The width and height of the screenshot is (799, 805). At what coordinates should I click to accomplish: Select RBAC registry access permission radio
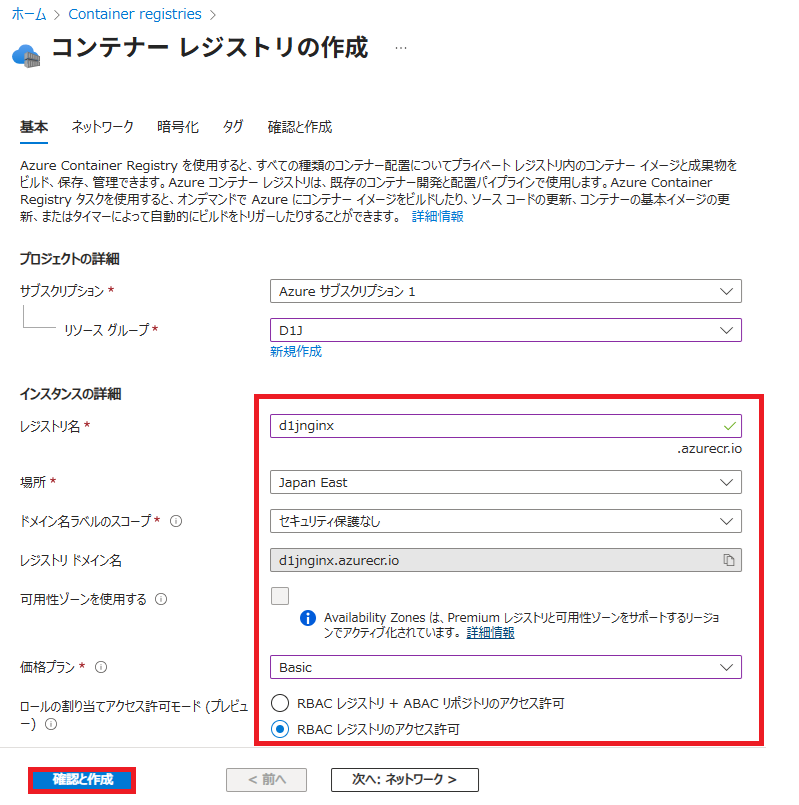coord(280,730)
